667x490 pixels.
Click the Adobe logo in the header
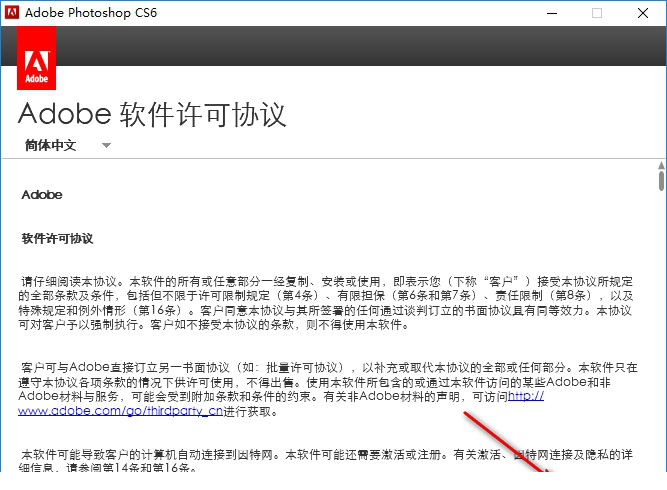(36, 58)
